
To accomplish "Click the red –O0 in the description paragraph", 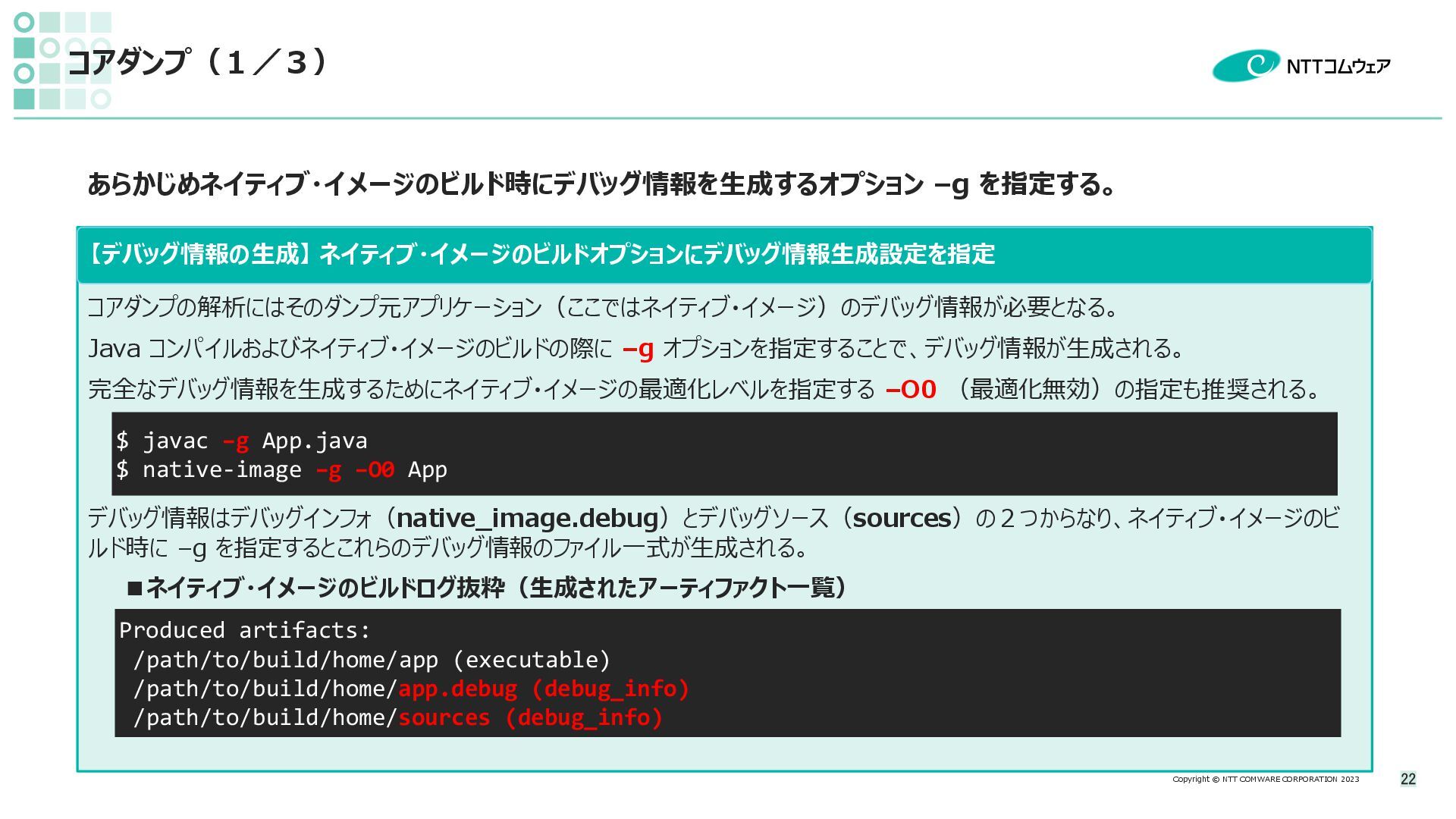I will [911, 390].
